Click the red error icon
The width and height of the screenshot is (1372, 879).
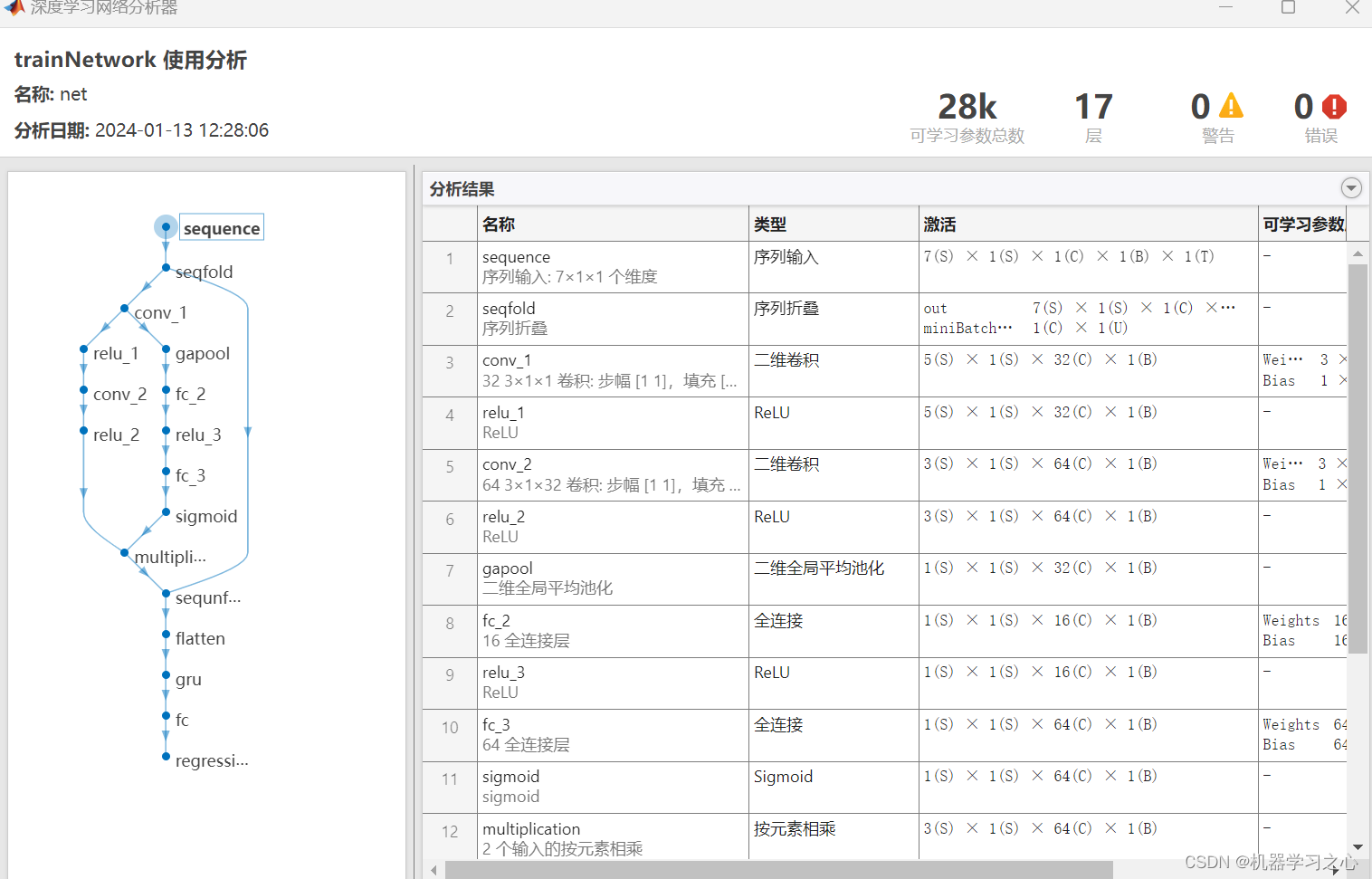pyautogui.click(x=1334, y=107)
